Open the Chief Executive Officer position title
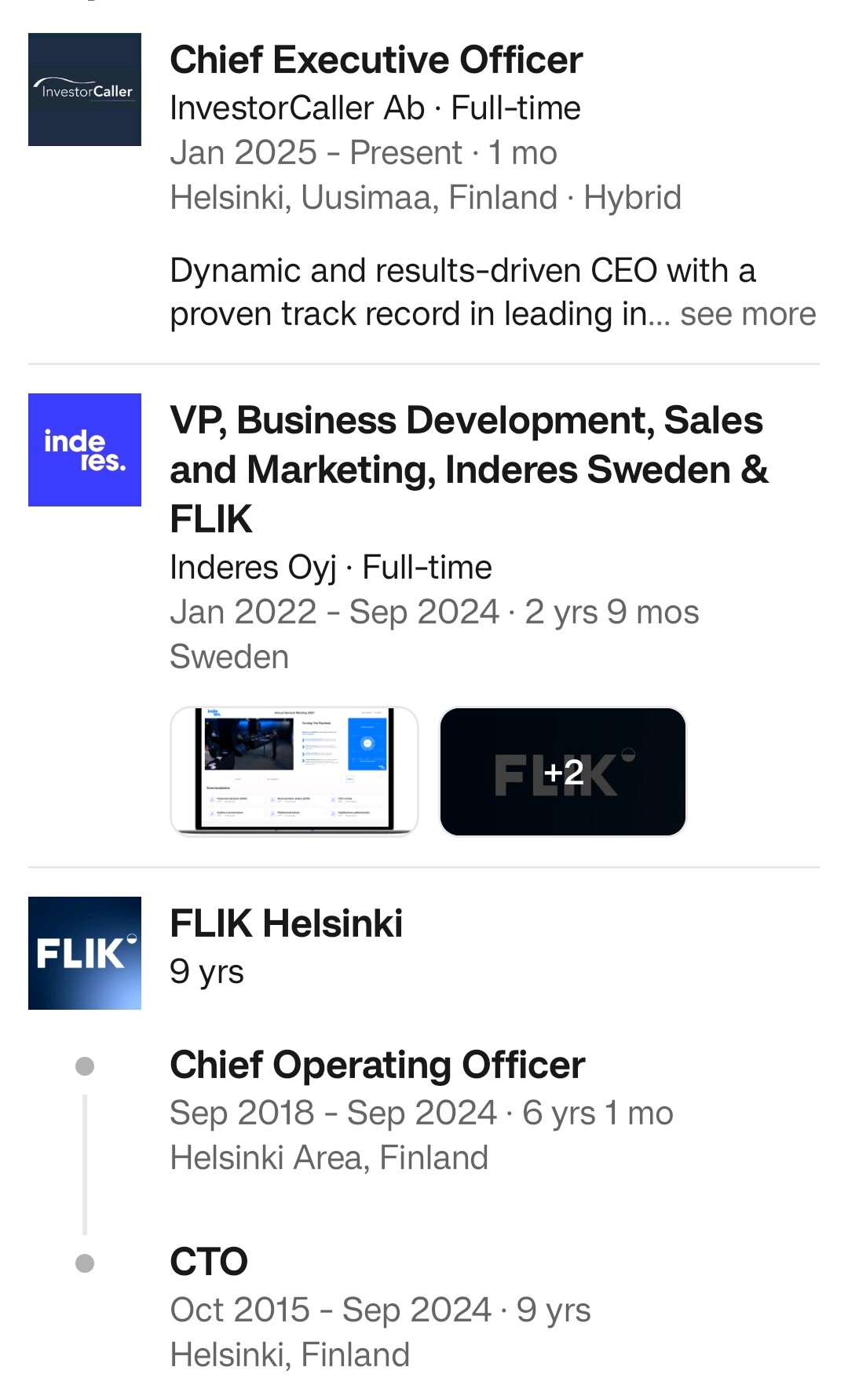 376,60
